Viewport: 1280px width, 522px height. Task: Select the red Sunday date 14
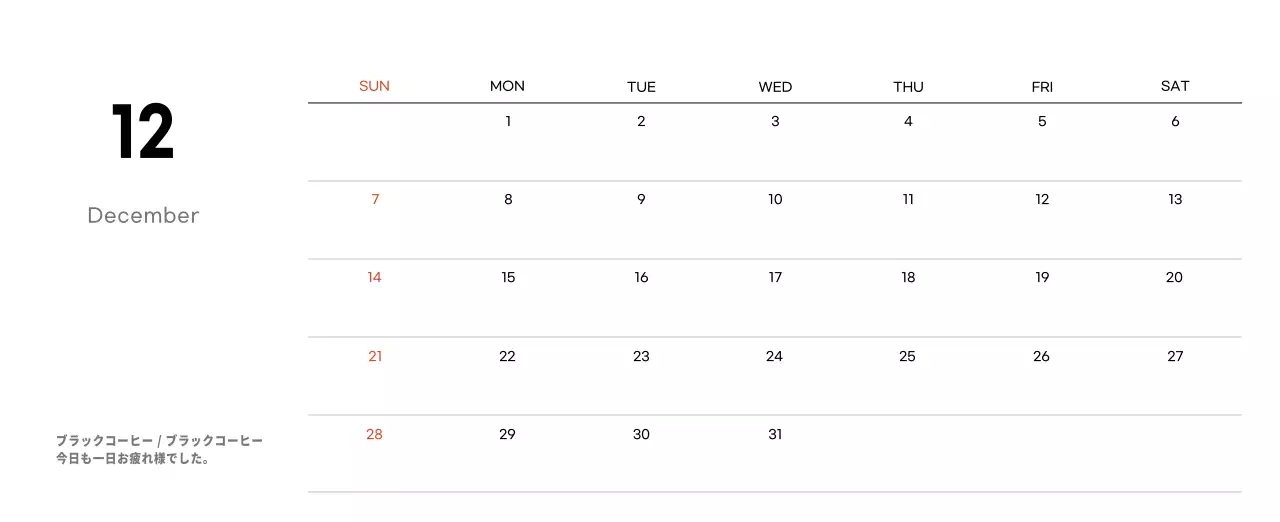coord(374,277)
